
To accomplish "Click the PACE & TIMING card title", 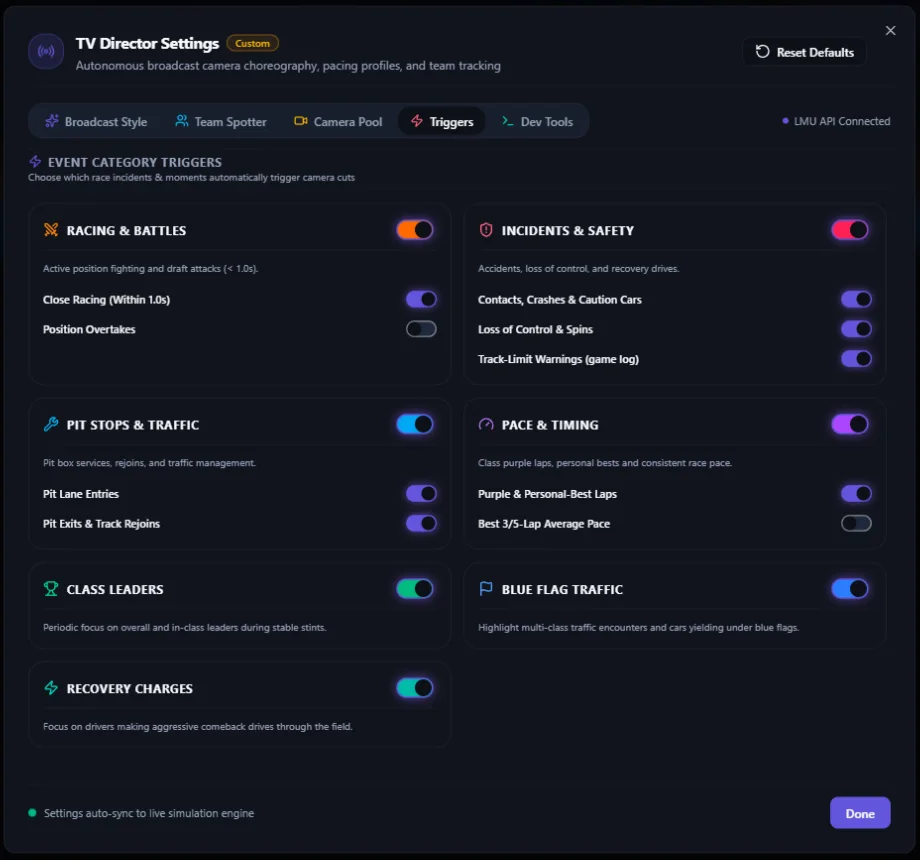I will [x=550, y=425].
